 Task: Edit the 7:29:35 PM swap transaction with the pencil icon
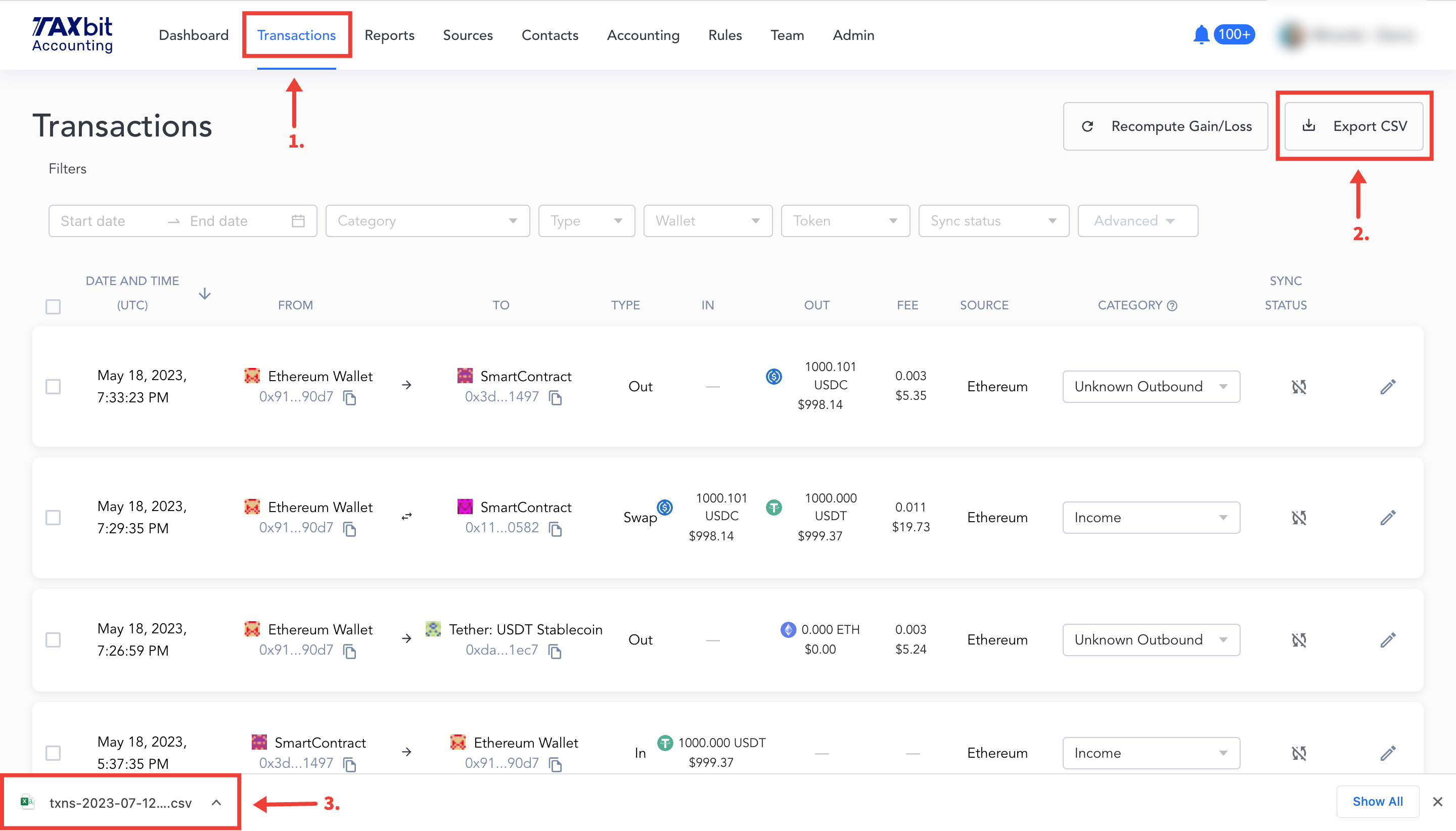(1388, 518)
